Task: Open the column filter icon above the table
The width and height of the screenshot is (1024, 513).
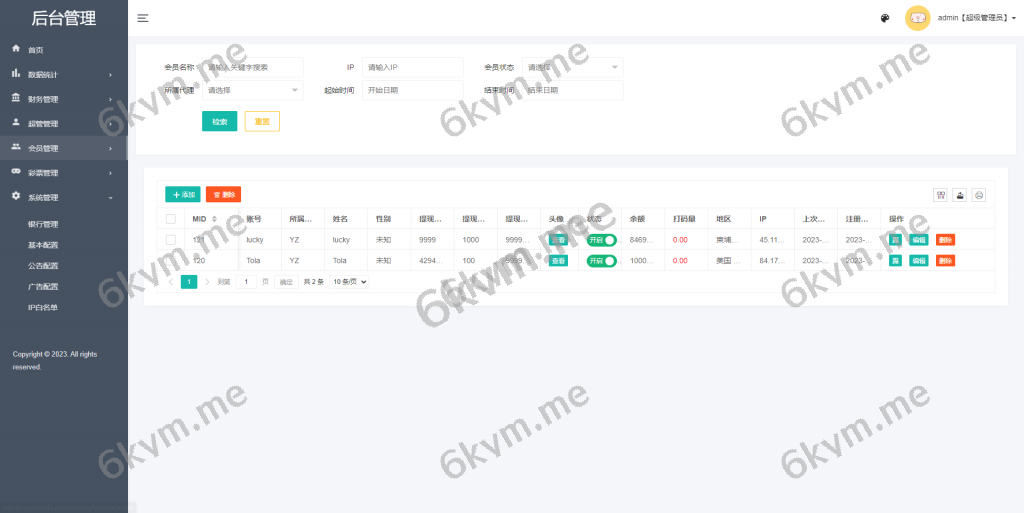Action: click(940, 195)
